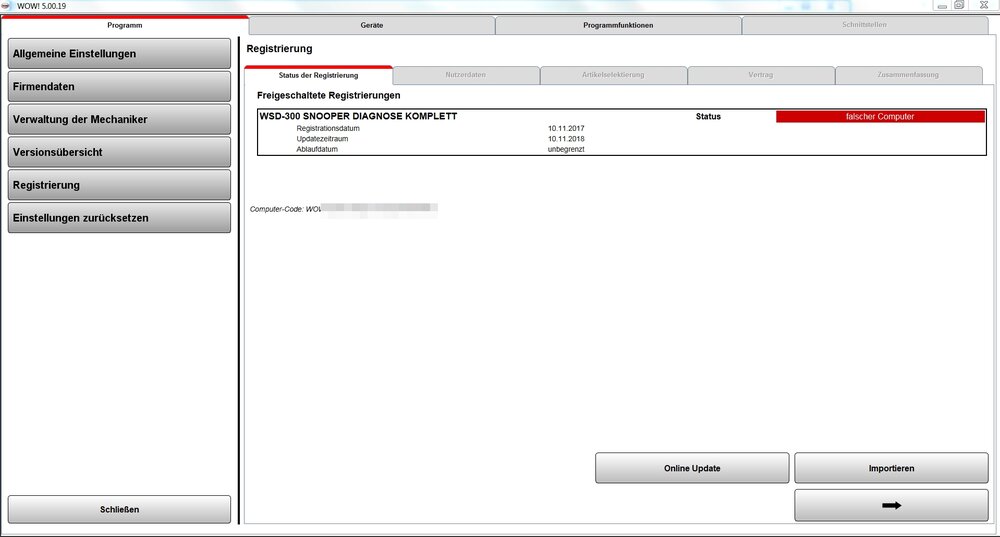Image resolution: width=1000 pixels, height=537 pixels.
Task: Click the Importieren button
Action: point(891,468)
